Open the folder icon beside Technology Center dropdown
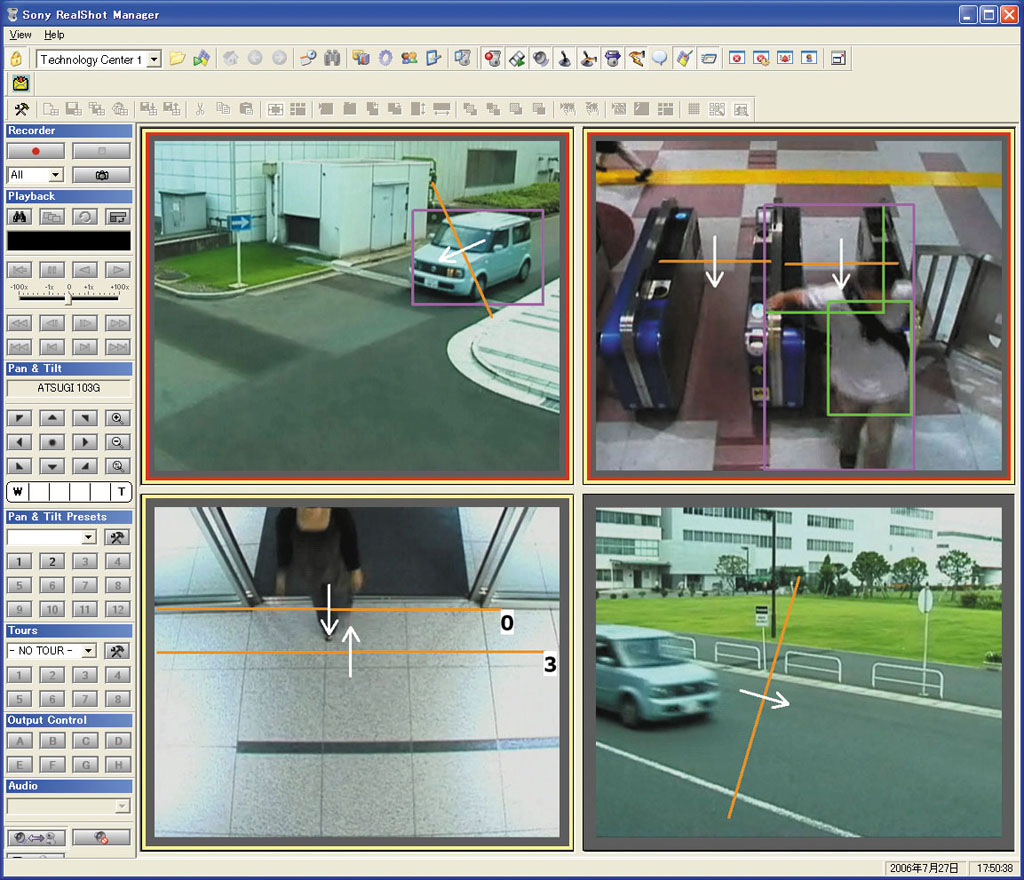1024x880 pixels. tap(177, 59)
